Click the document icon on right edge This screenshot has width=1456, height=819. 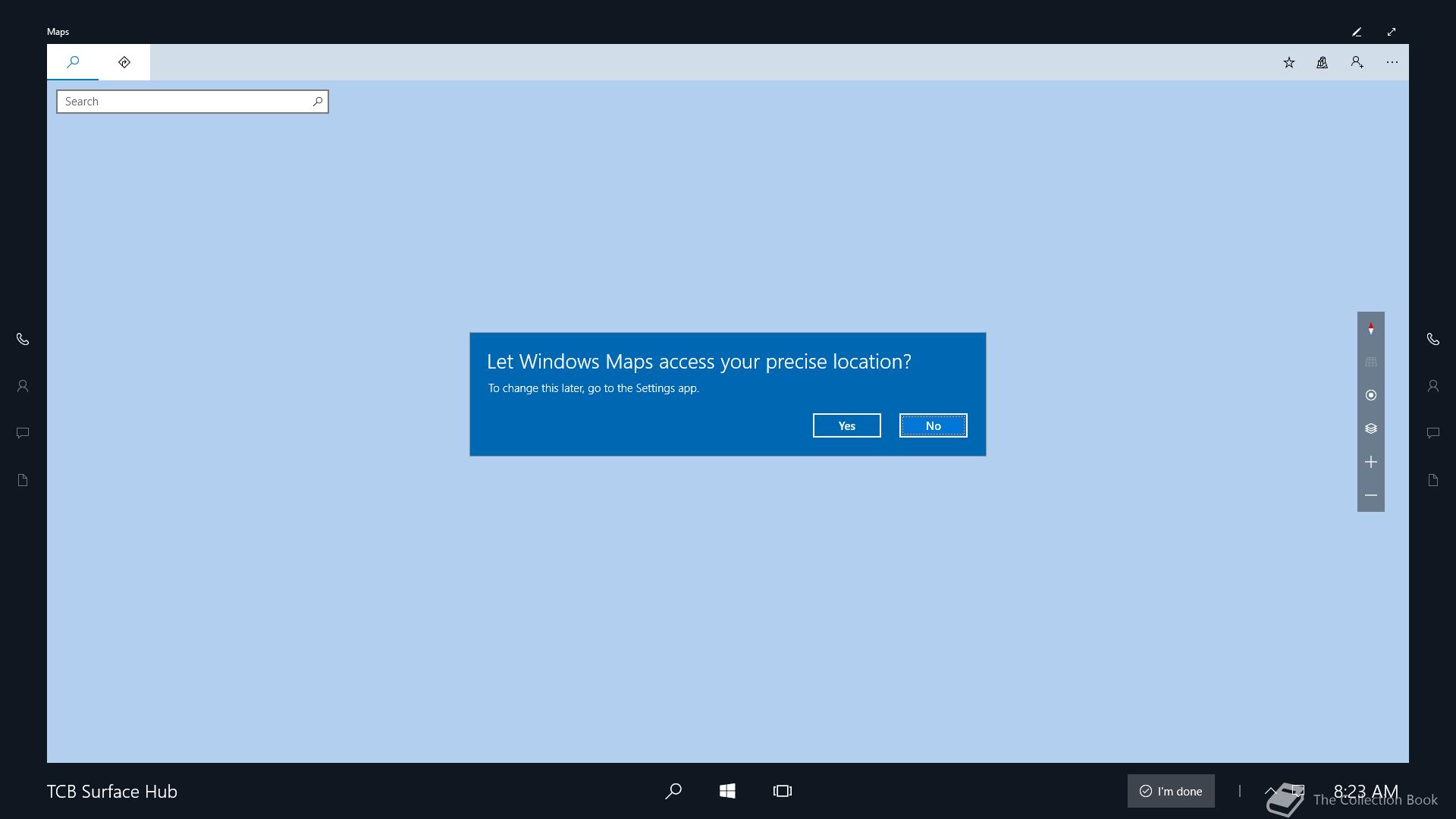(1433, 480)
